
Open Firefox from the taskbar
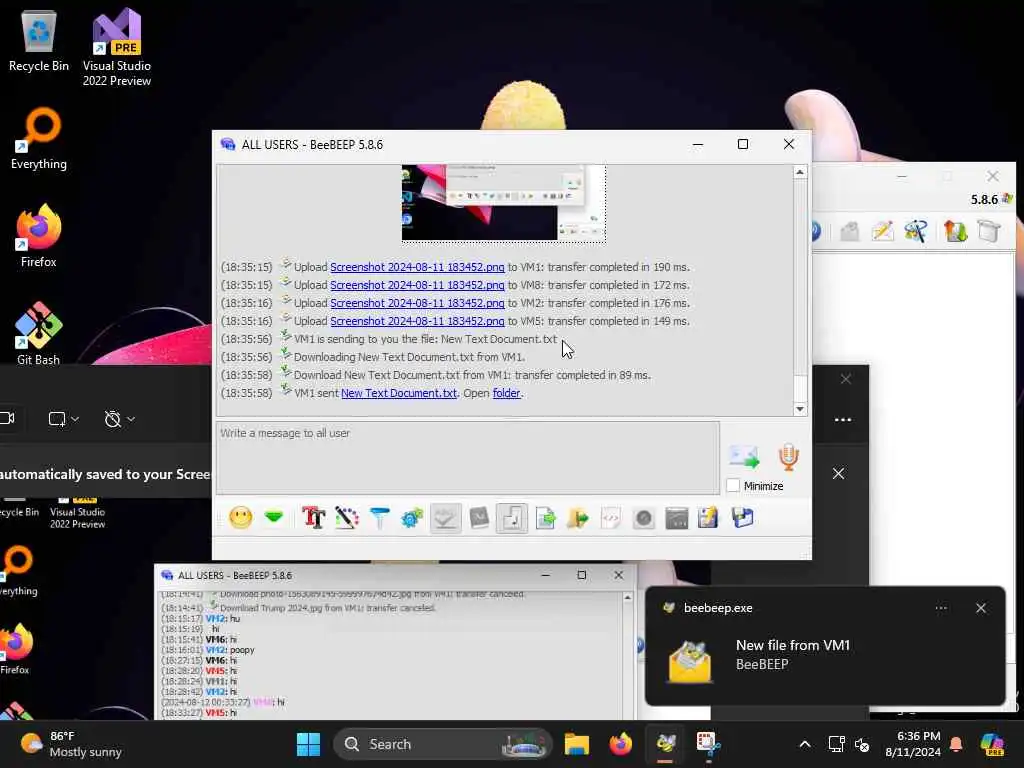click(620, 744)
